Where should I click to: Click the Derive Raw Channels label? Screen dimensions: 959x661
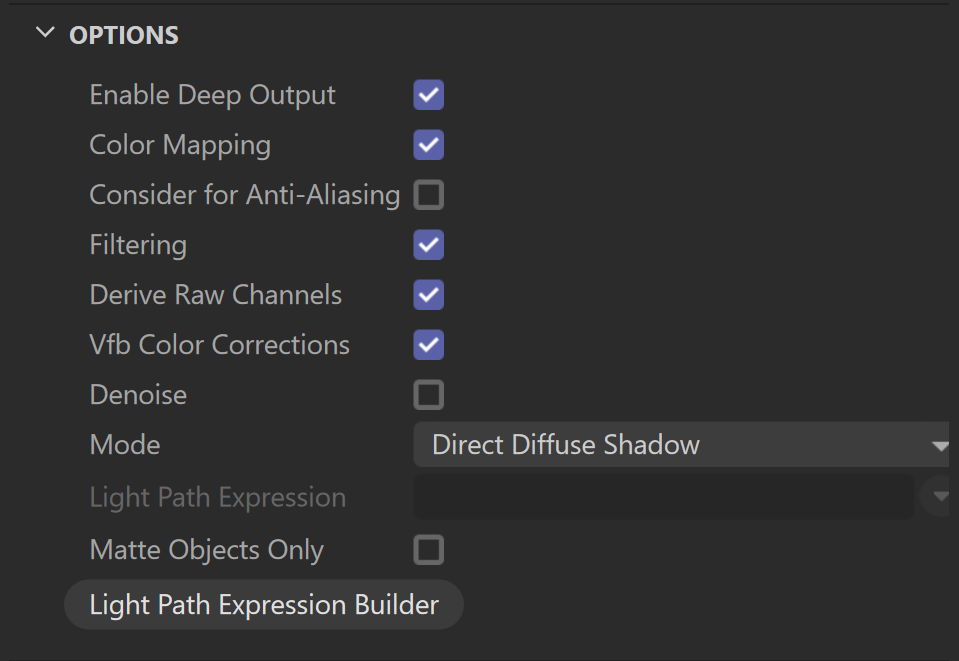(215, 295)
